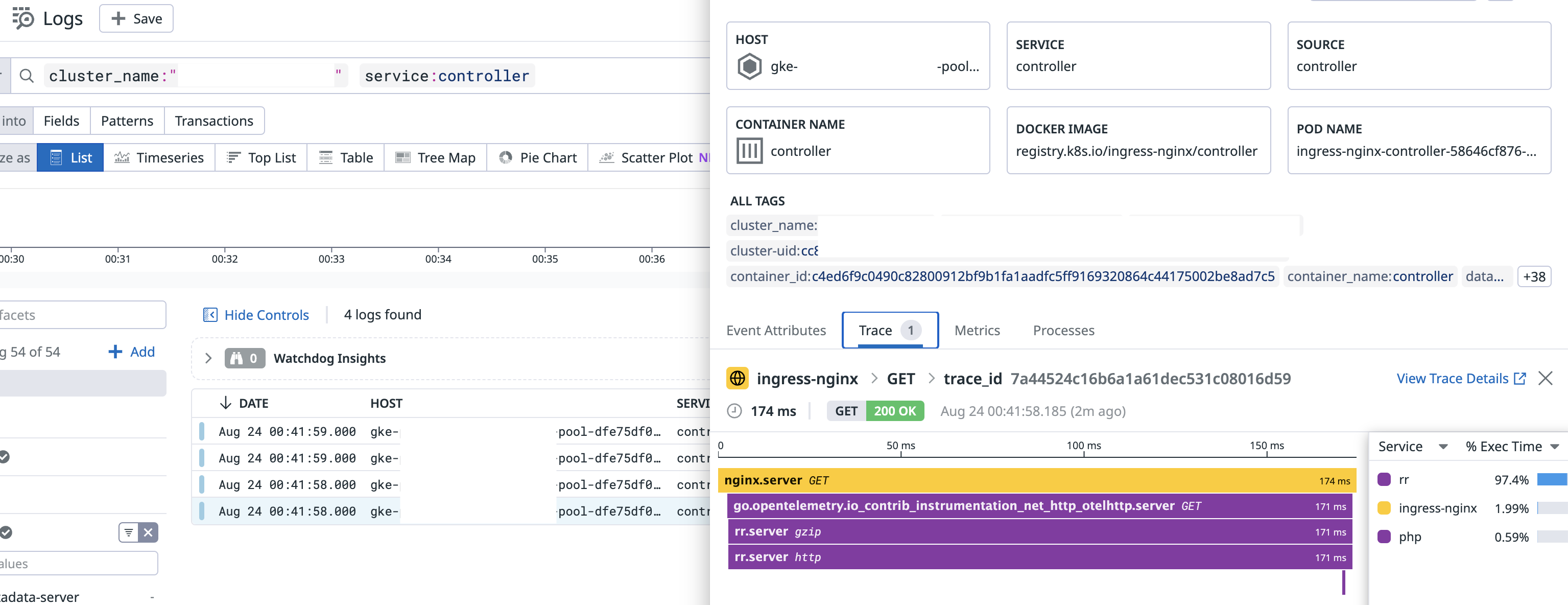Click the host hexagon icon
1568x605 pixels.
[x=749, y=66]
